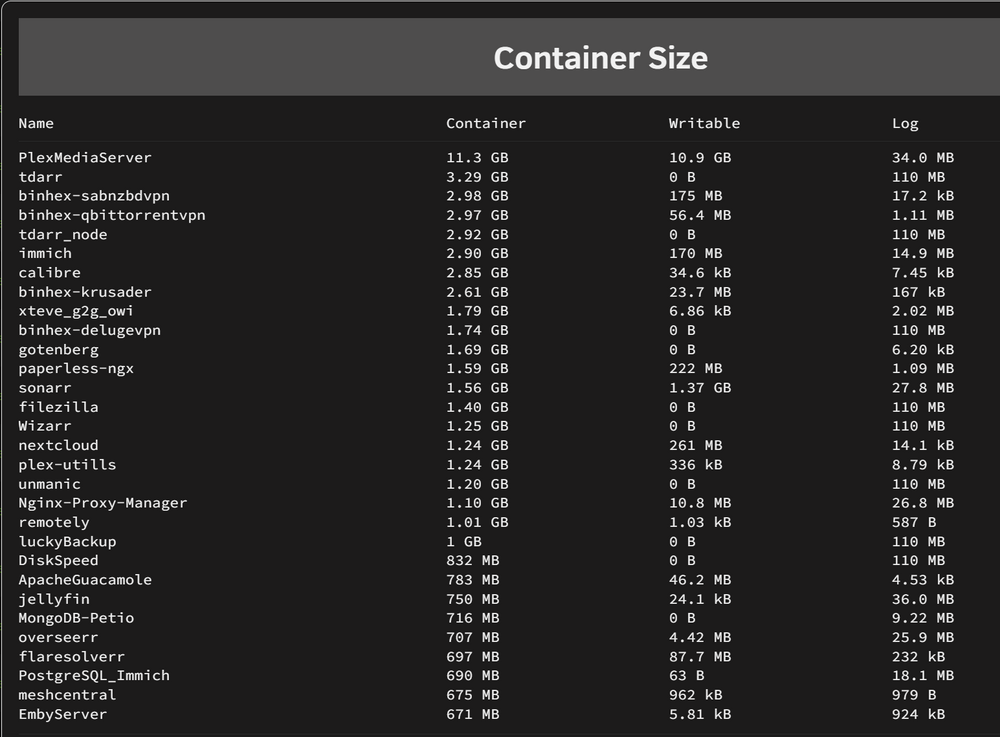The height and width of the screenshot is (737, 1000).
Task: Click the Container column header
Action: click(486, 123)
